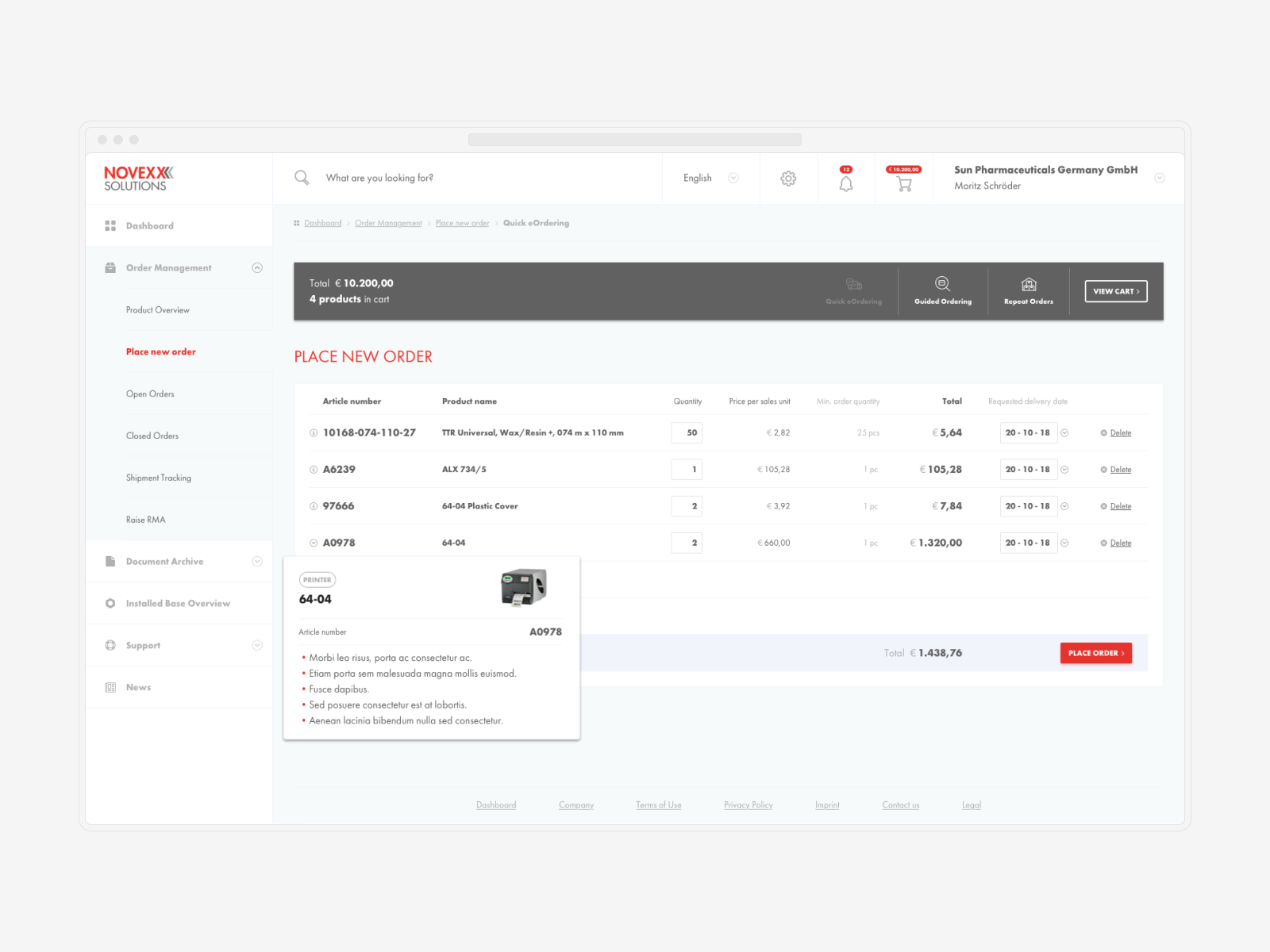This screenshot has height=952, width=1270.
Task: Click the News sidebar icon
Action: 110,687
